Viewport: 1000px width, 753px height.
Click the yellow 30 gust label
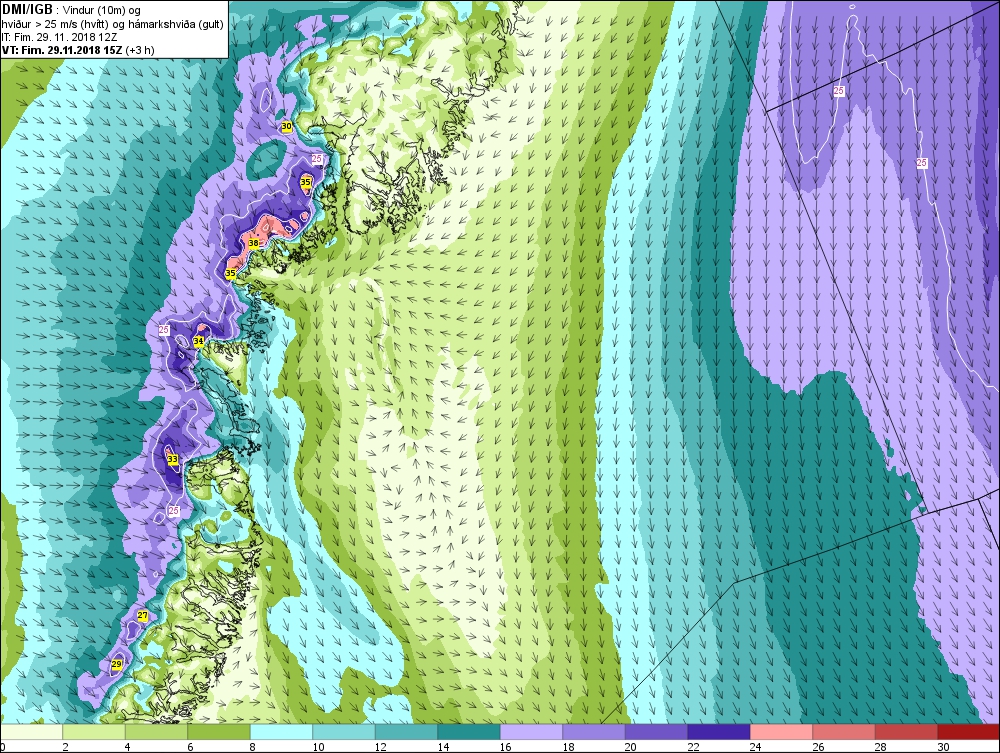click(286, 126)
